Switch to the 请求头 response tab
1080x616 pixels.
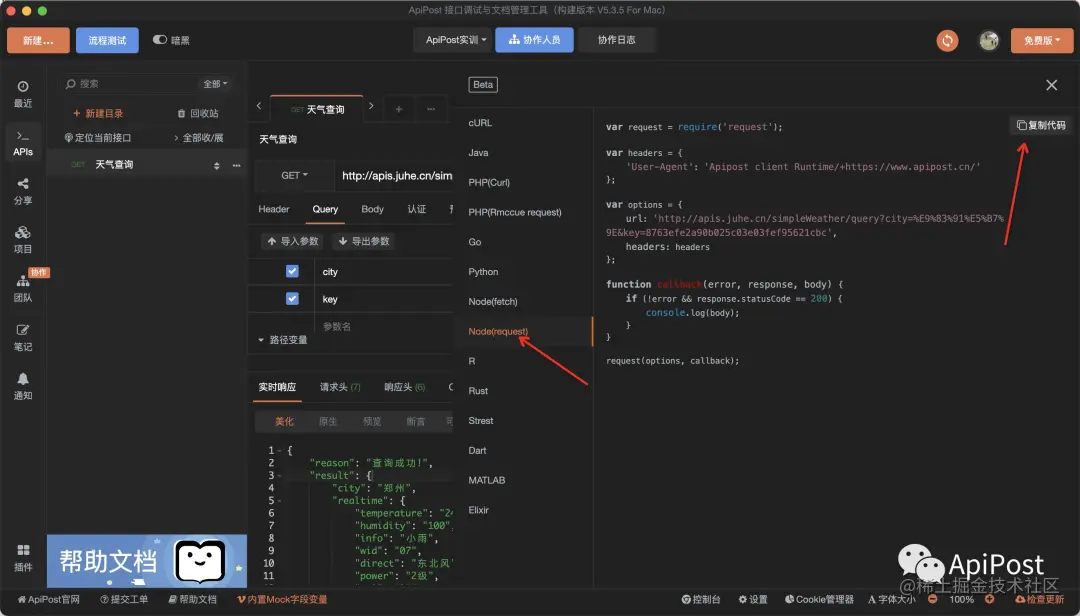click(340, 387)
